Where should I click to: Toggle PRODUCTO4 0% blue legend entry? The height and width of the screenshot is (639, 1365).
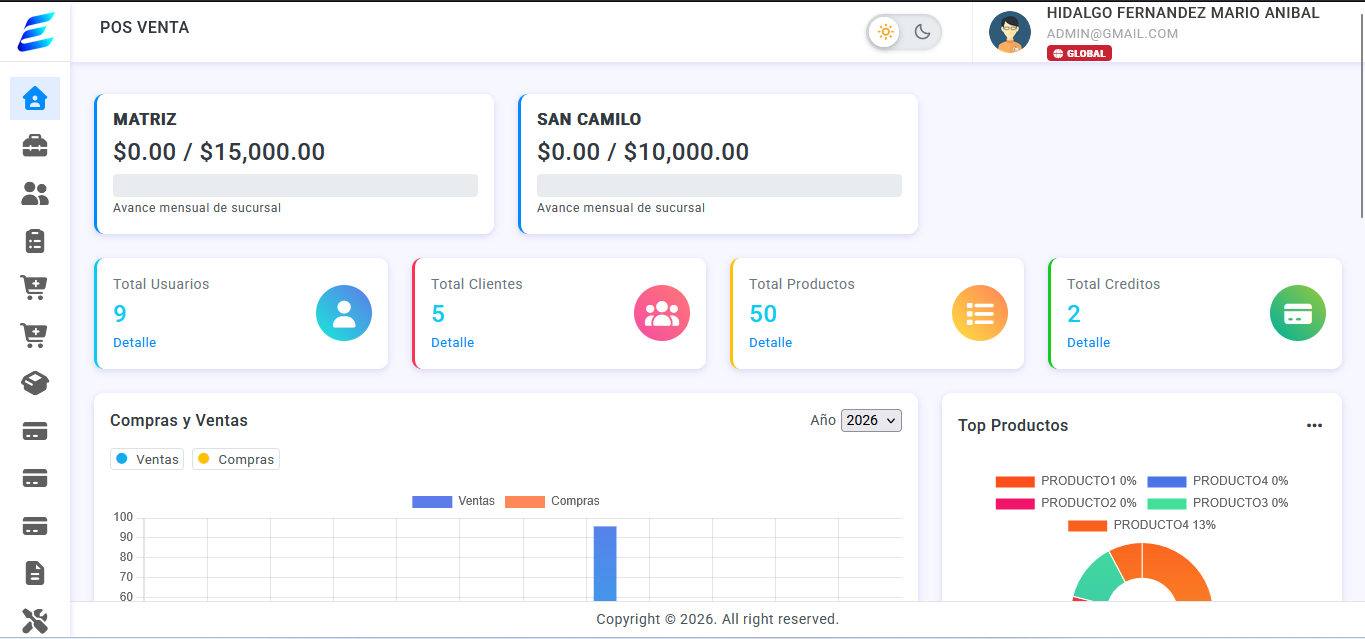1217,481
